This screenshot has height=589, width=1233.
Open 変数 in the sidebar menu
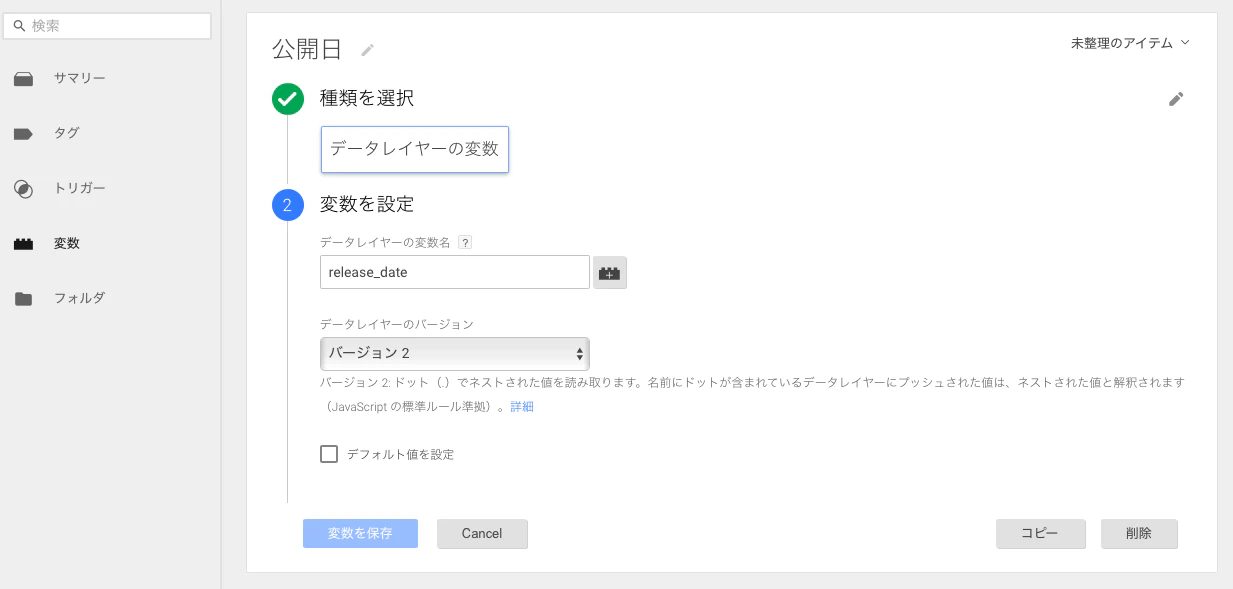click(x=67, y=243)
